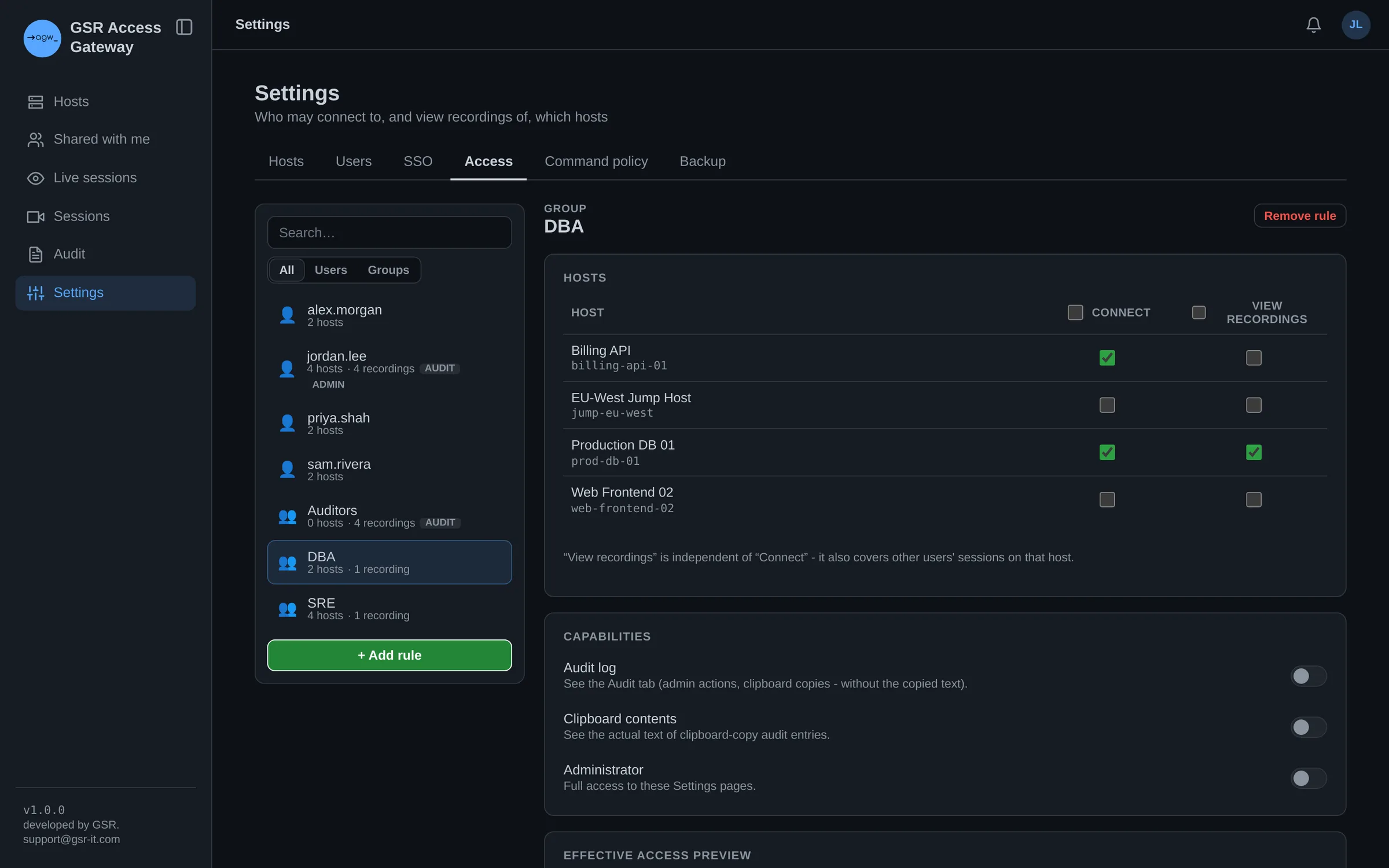The image size is (1389, 868).
Task: Check View Recordings for Web Frontend 02
Action: pyautogui.click(x=1254, y=499)
